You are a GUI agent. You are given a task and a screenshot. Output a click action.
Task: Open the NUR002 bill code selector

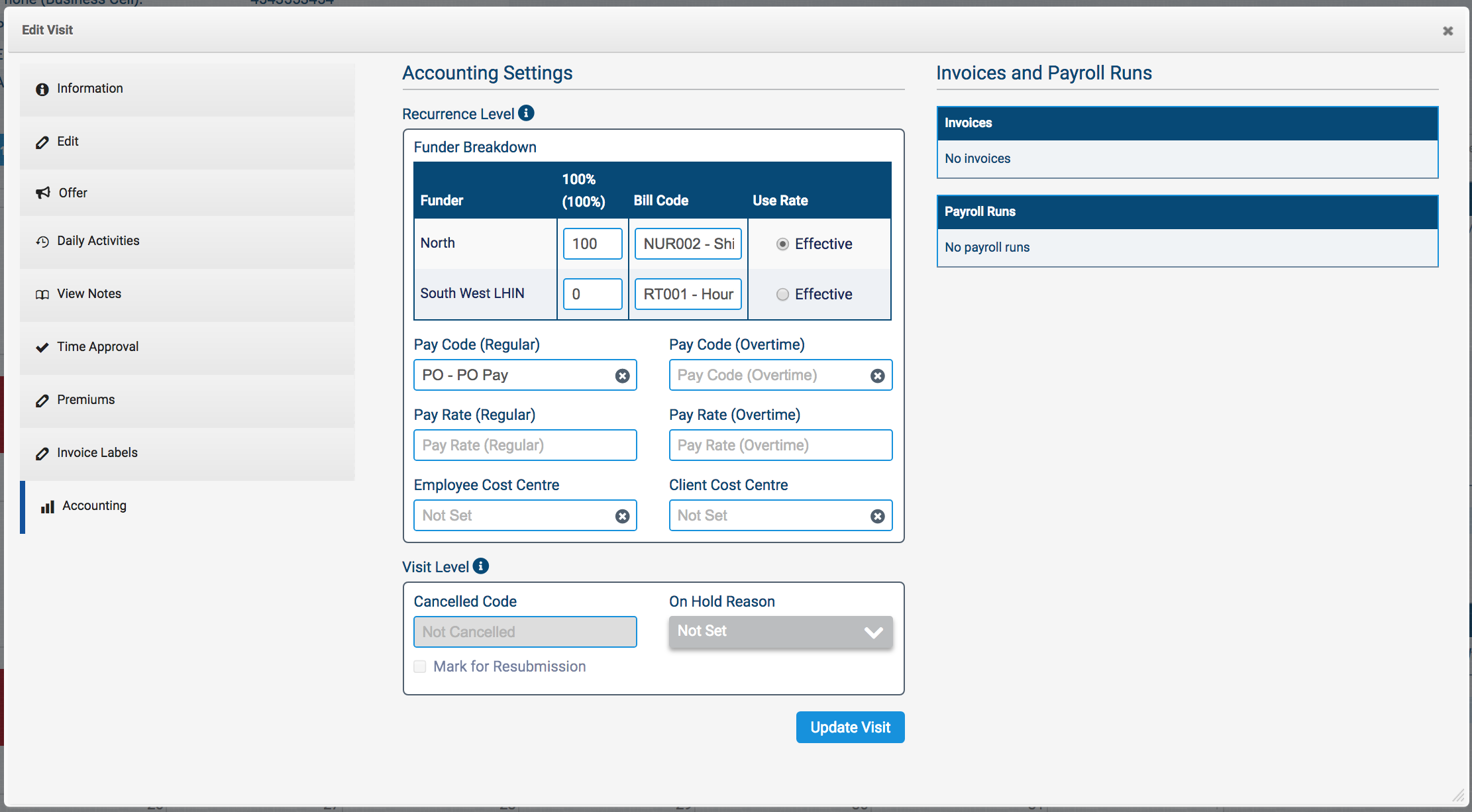pos(688,244)
